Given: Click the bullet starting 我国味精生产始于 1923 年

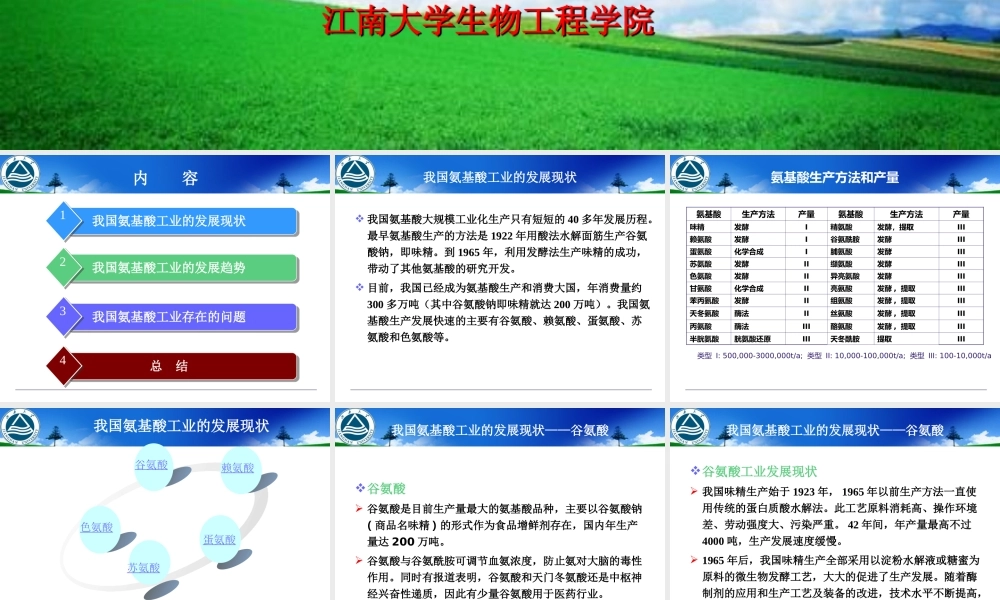Looking at the screenshot, I should (x=839, y=516).
